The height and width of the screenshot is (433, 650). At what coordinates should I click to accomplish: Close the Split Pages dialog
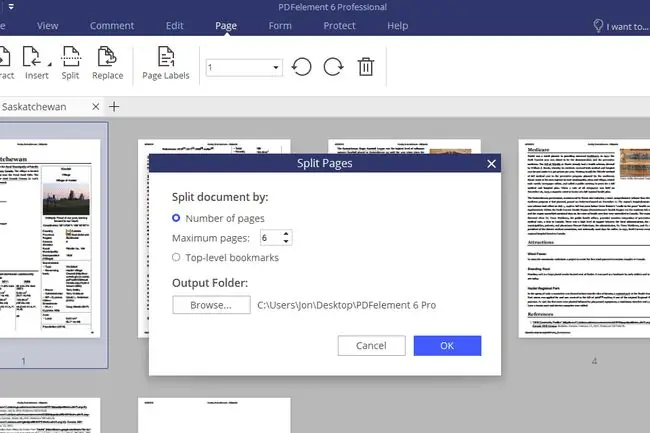point(491,164)
